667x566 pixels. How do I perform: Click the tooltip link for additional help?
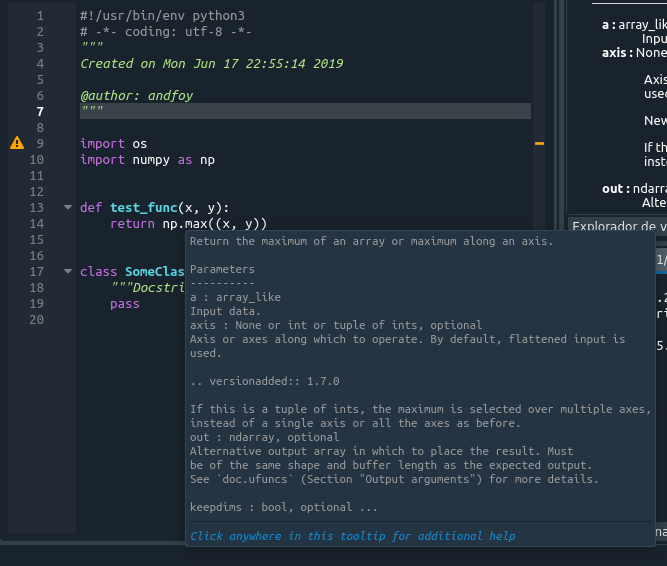click(x=352, y=536)
